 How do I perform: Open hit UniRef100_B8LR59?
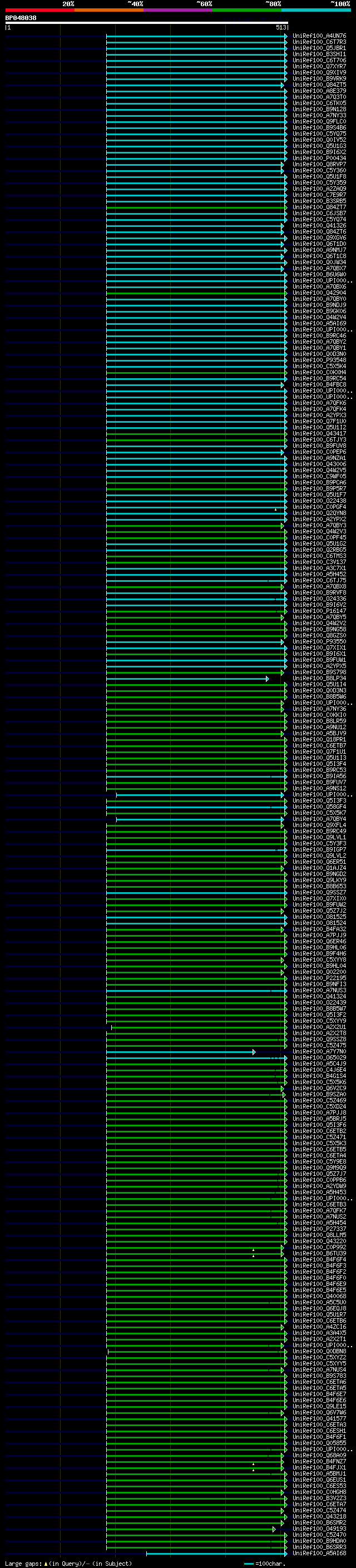coord(319,721)
